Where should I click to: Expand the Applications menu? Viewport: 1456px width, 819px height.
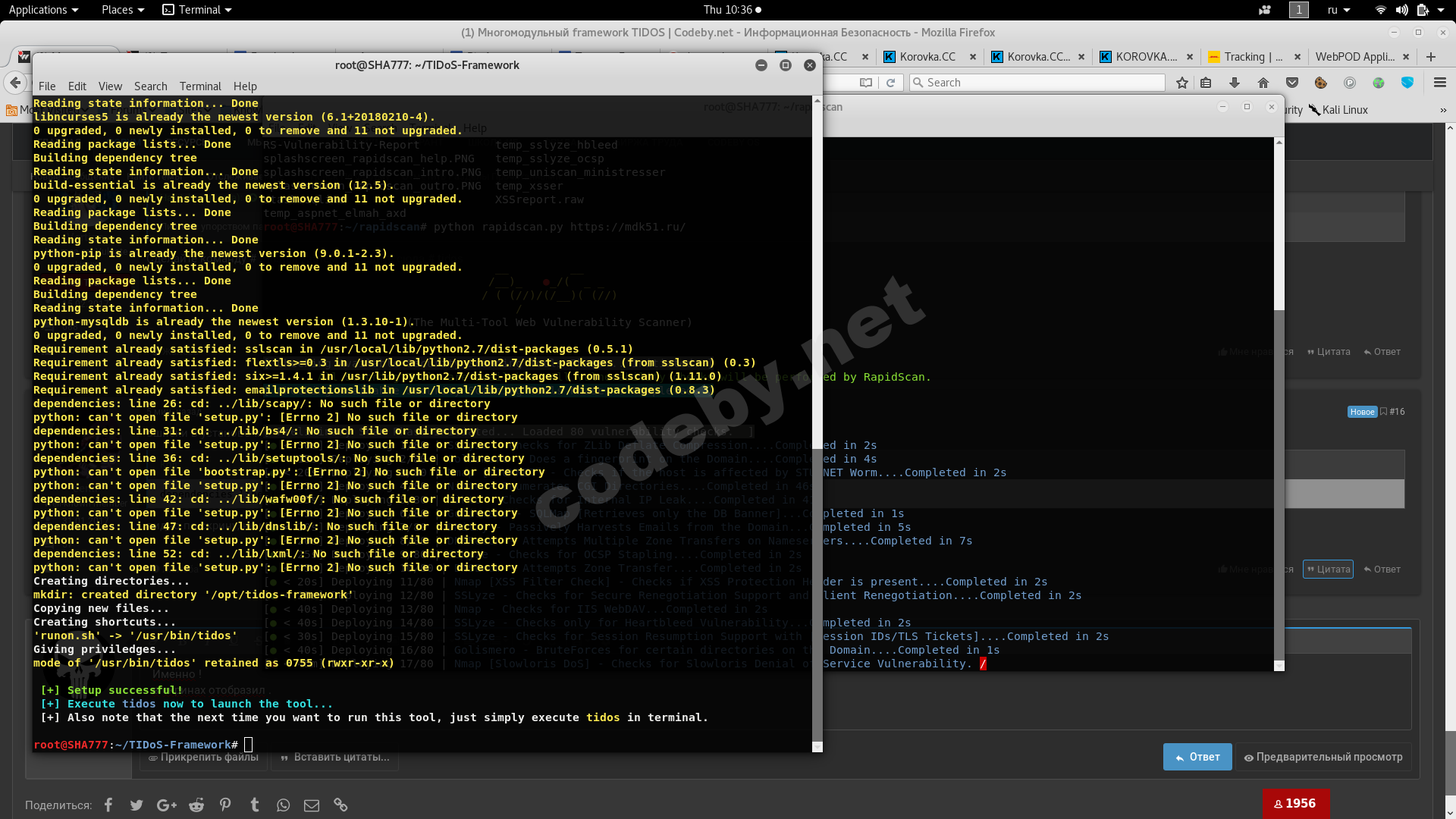[x=43, y=10]
